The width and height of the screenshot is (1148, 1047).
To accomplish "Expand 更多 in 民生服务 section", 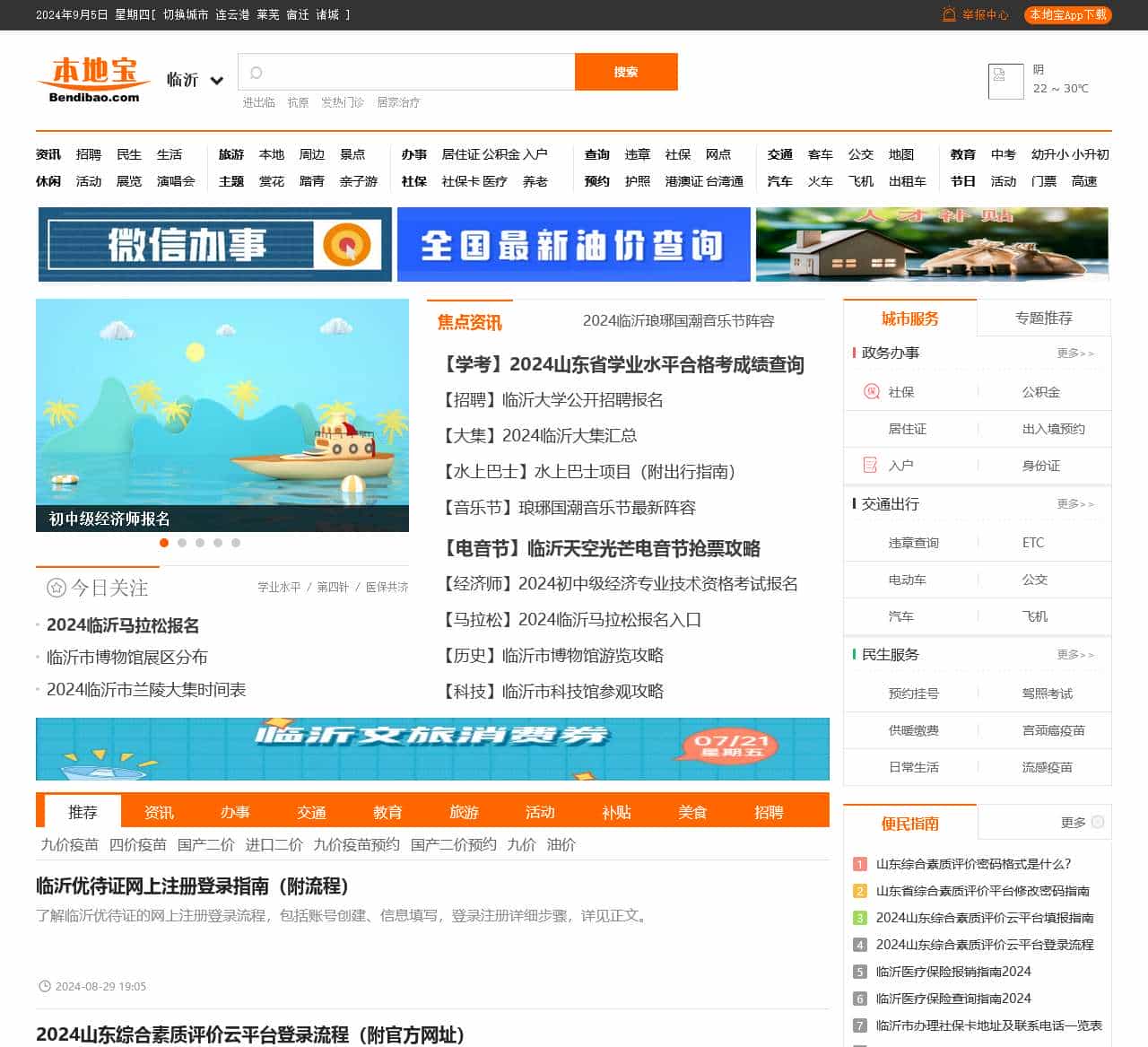I will [x=1075, y=654].
